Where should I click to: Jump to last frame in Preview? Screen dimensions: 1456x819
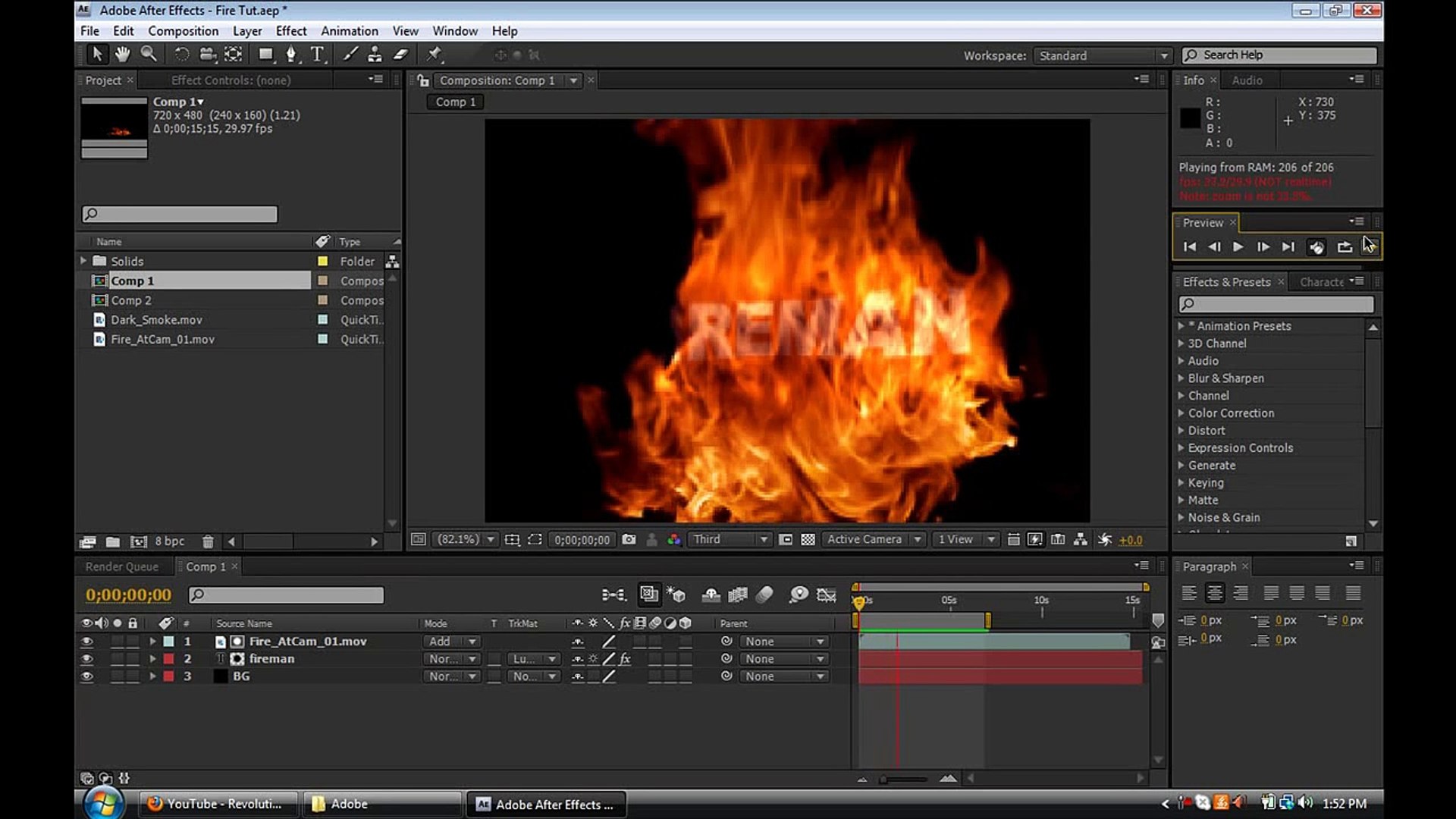click(1288, 247)
